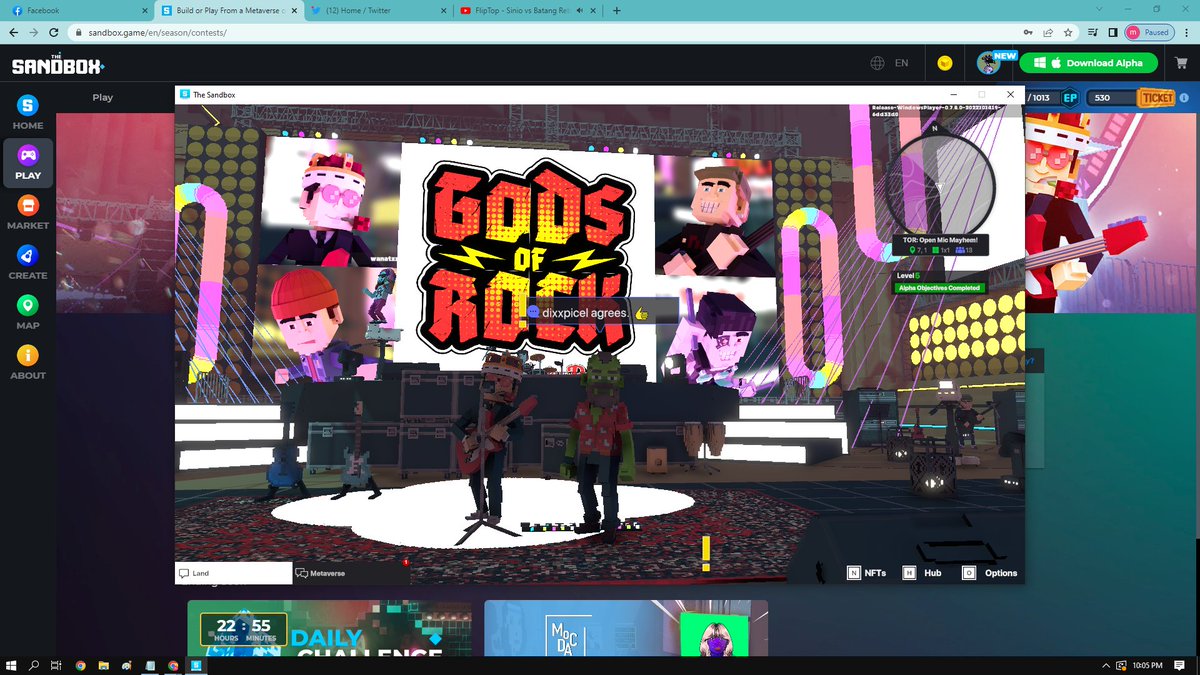This screenshot has height=675, width=1200.
Task: Open the Home section in Sandbox sidebar
Action: 28,113
